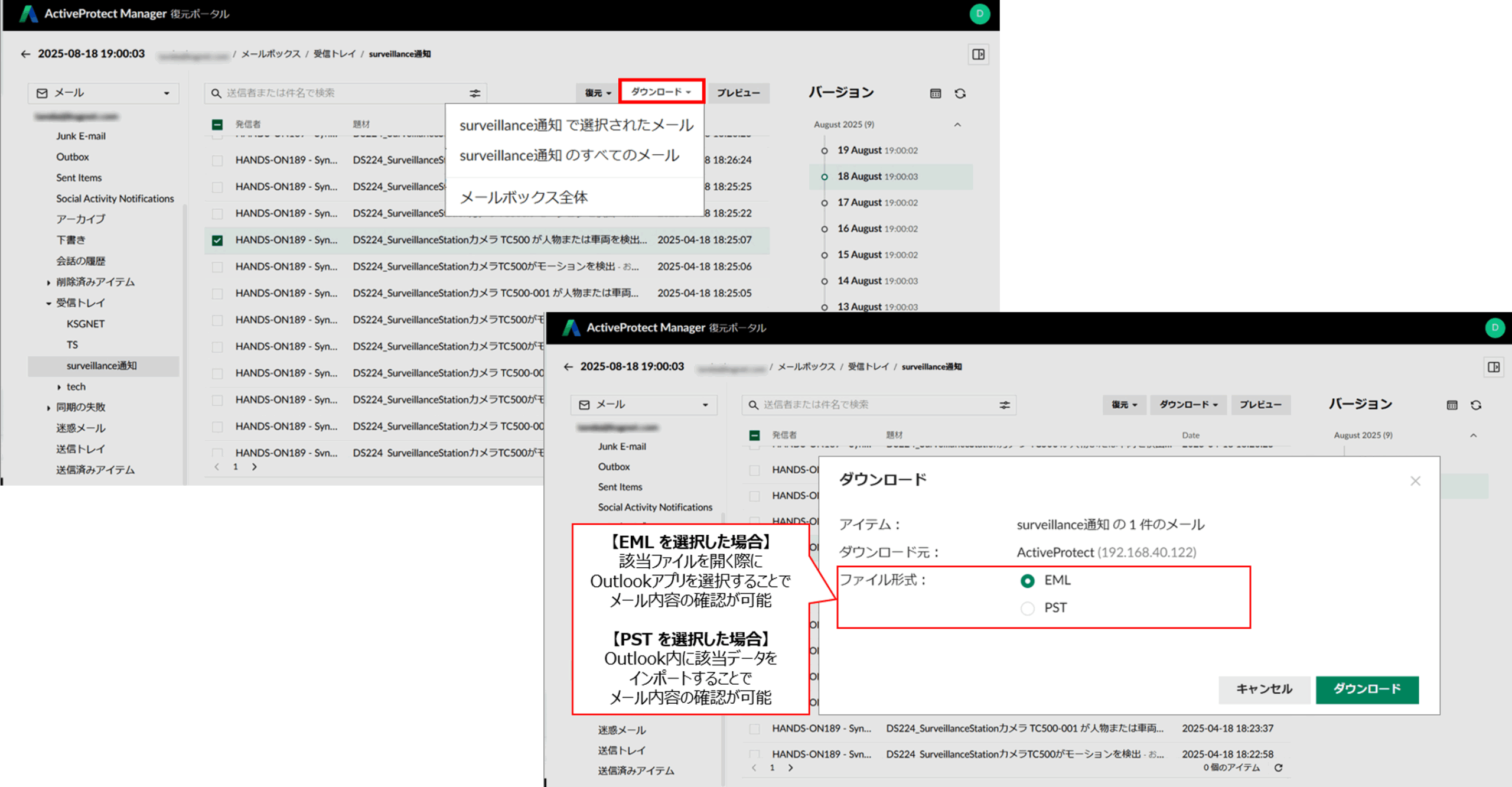Viewport: 1512px width, 787px height.
Task: Click search field in top-left window
Action: (346, 93)
